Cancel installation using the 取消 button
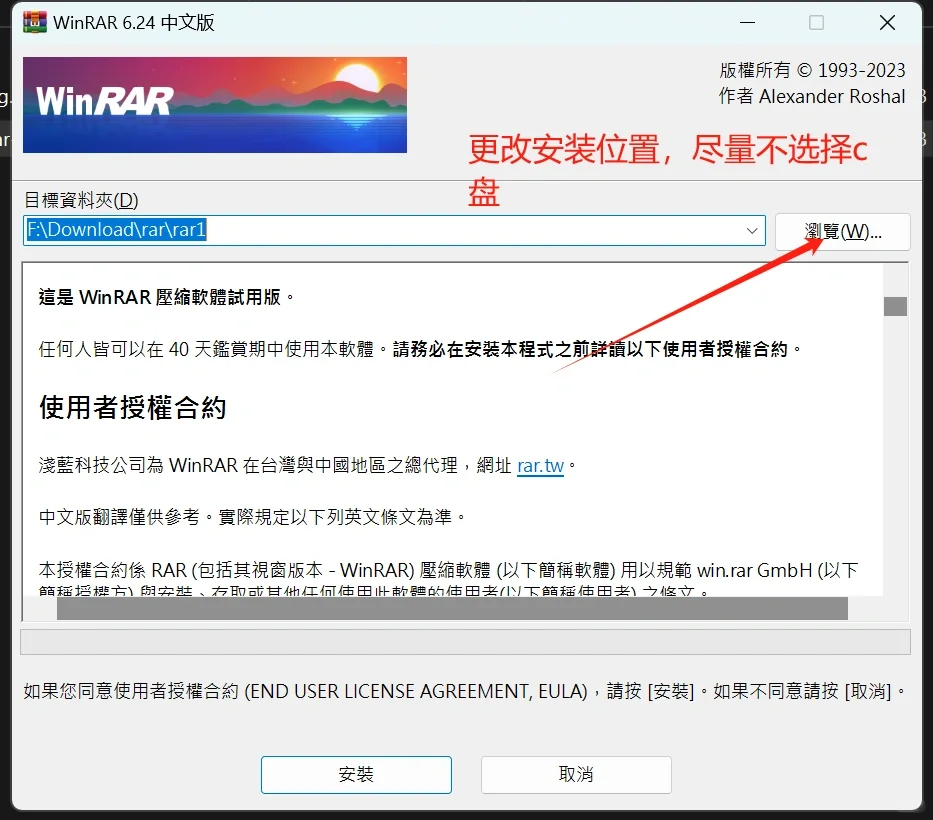The width and height of the screenshot is (933, 820). pyautogui.click(x=575, y=774)
